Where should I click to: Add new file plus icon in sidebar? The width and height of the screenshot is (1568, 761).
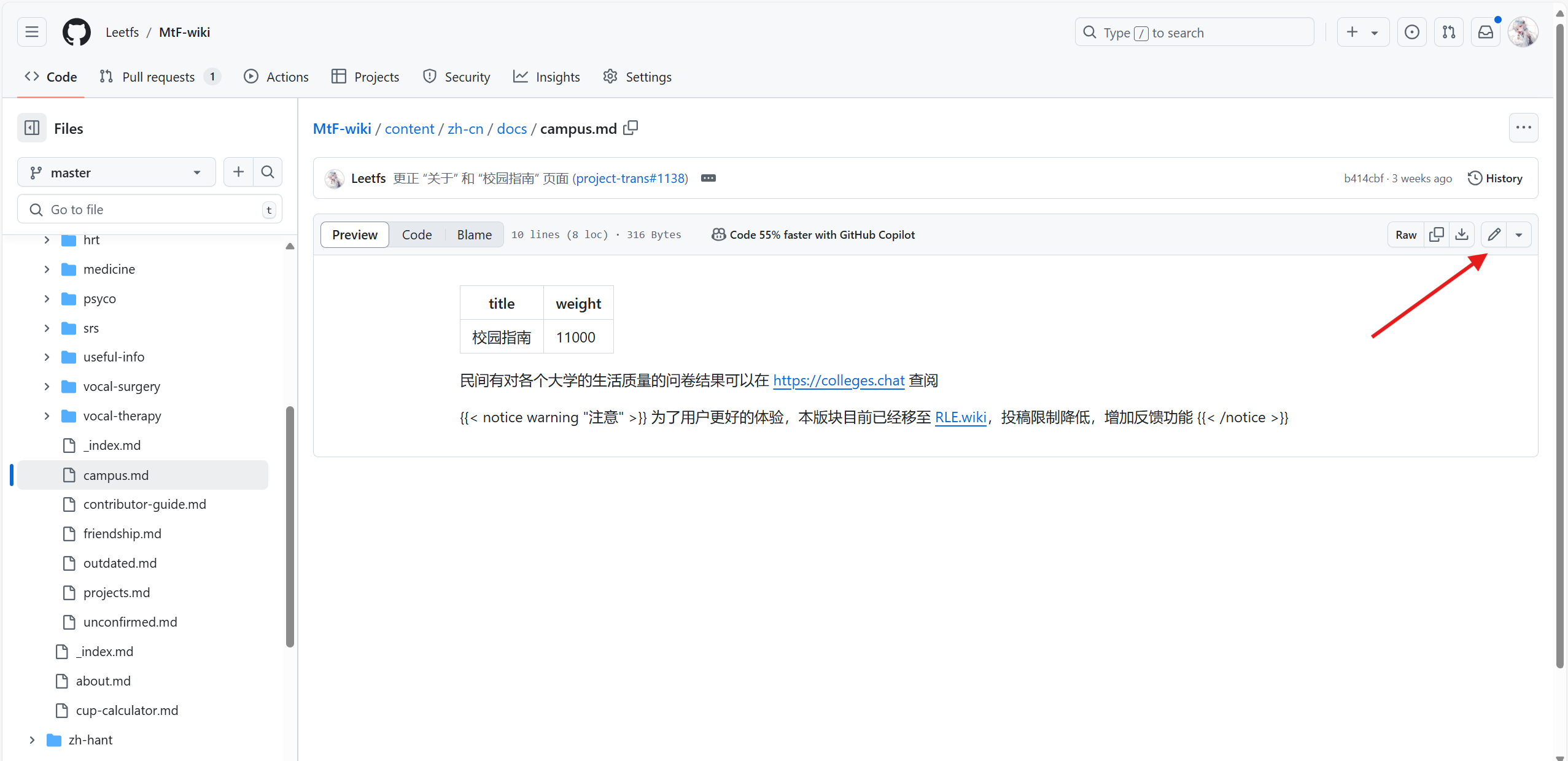click(238, 172)
